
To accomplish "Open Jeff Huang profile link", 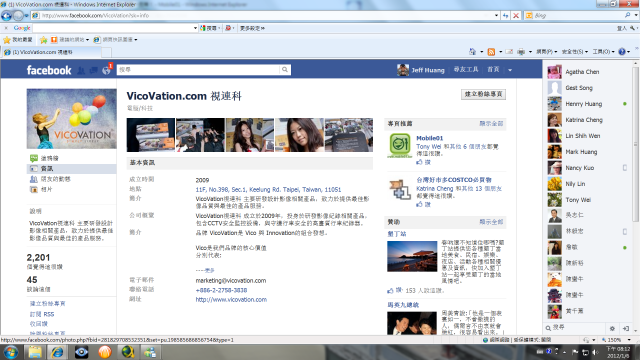I will [428, 70].
